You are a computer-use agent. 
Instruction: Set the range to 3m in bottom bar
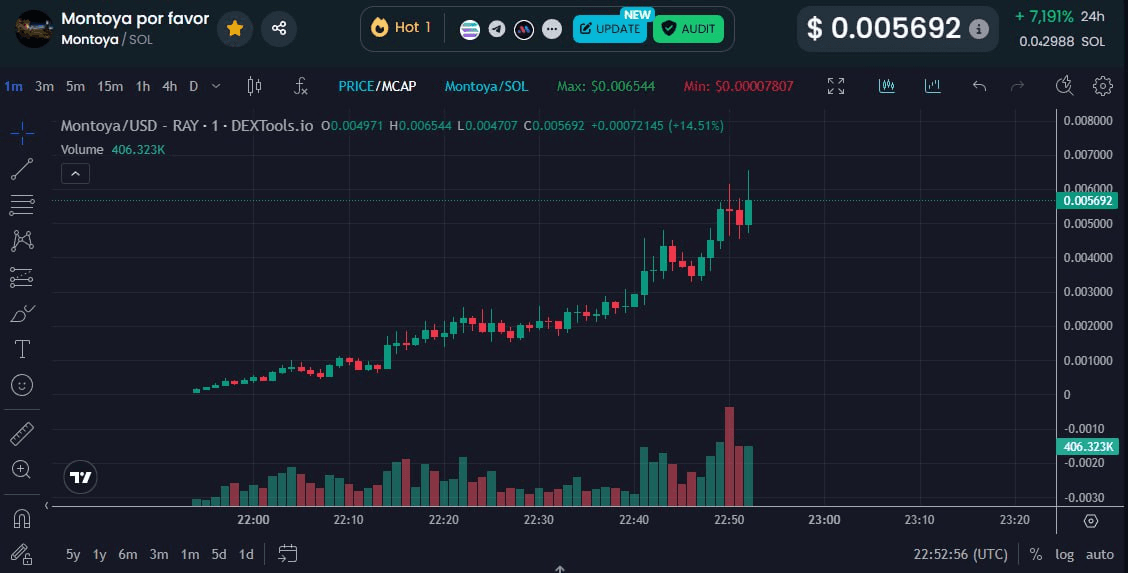(x=158, y=554)
